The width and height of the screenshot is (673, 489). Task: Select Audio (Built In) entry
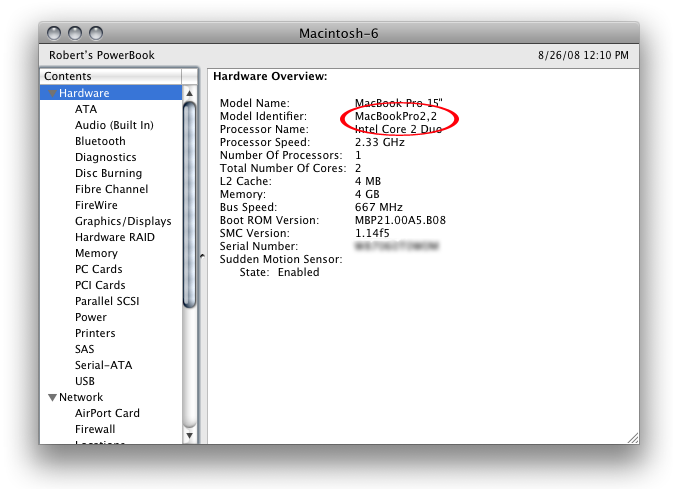click(114, 125)
